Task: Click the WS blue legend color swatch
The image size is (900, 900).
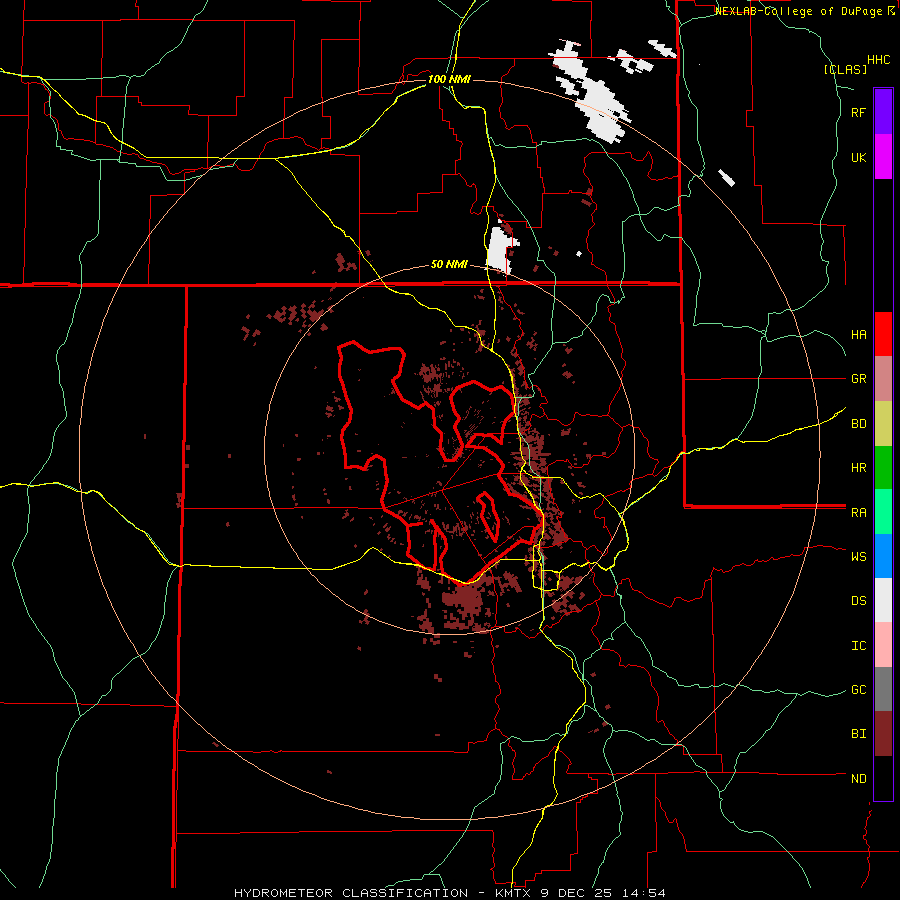Action: coord(883,556)
